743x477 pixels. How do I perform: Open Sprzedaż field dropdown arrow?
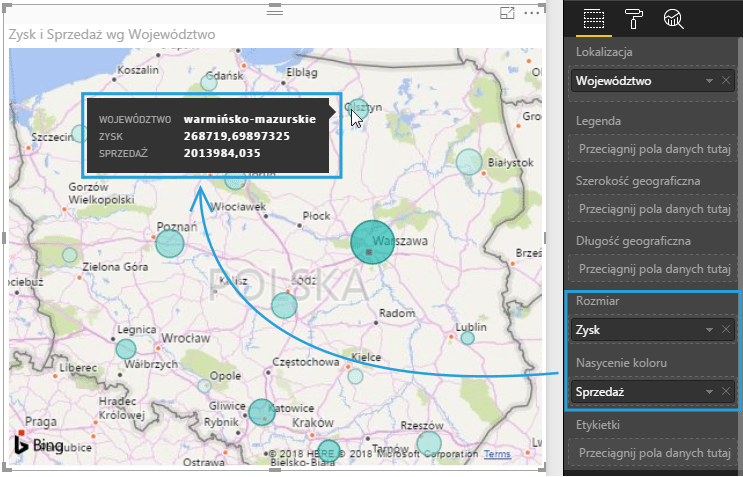pos(709,391)
